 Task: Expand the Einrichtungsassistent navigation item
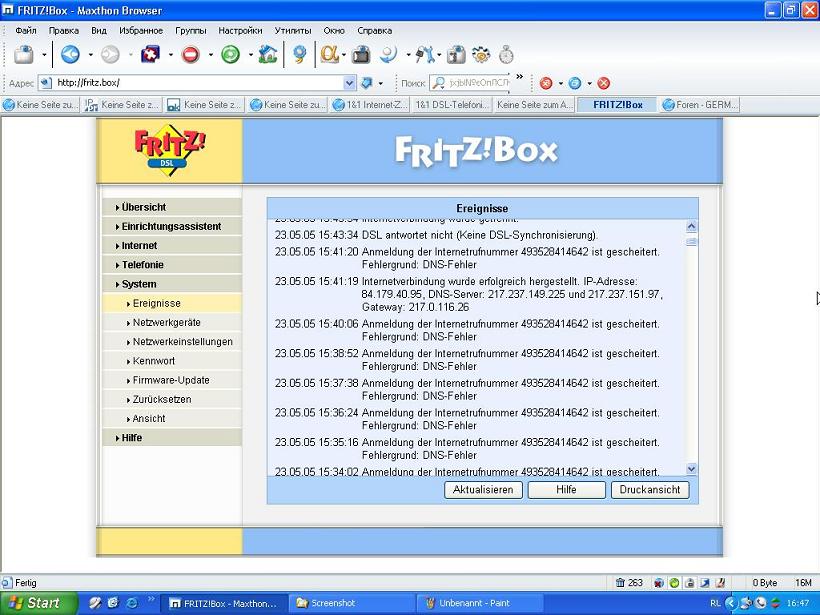[x=172, y=226]
